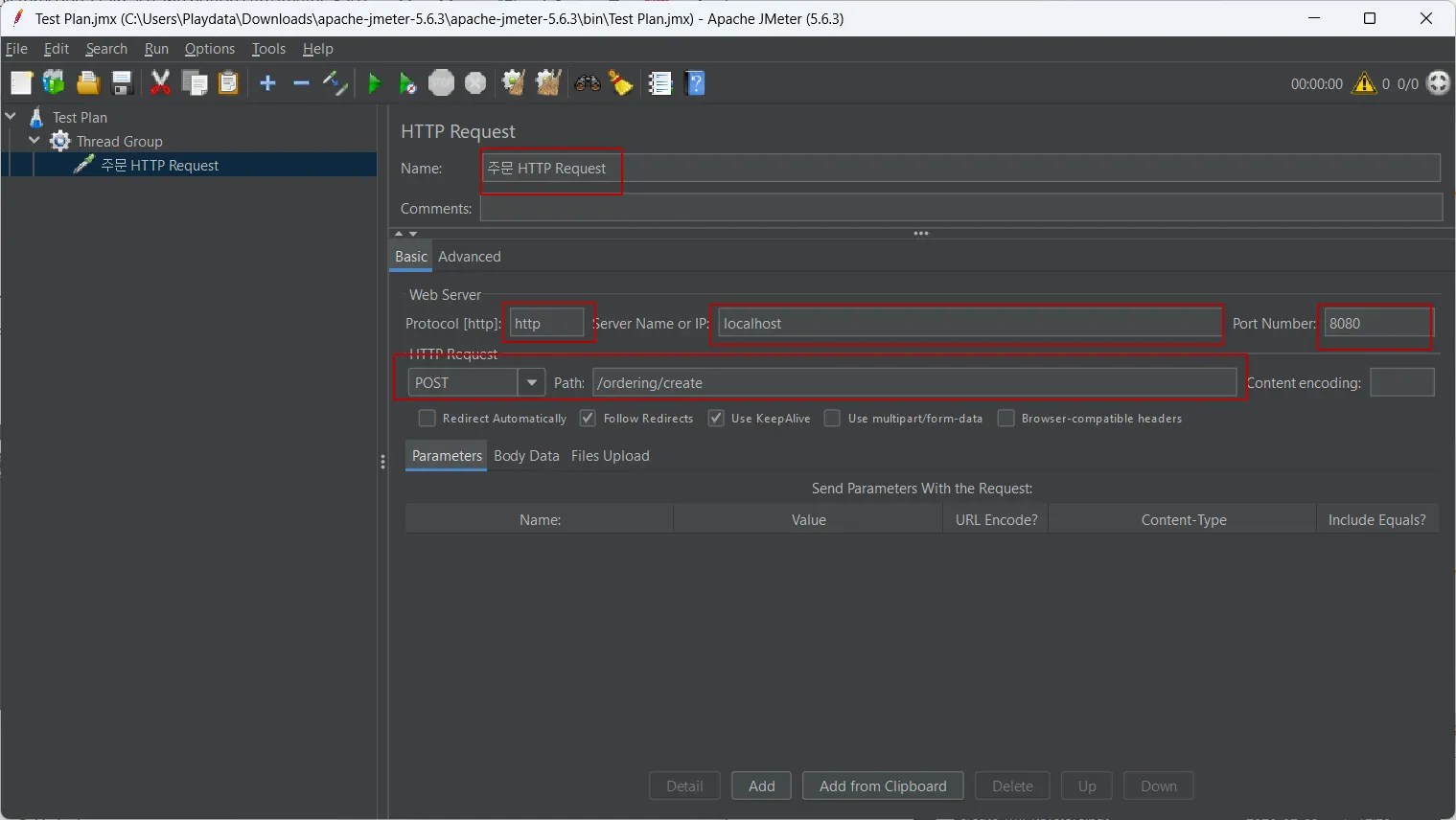Collapse the Test Plan tree node
1456x820 pixels.
pos(11,117)
